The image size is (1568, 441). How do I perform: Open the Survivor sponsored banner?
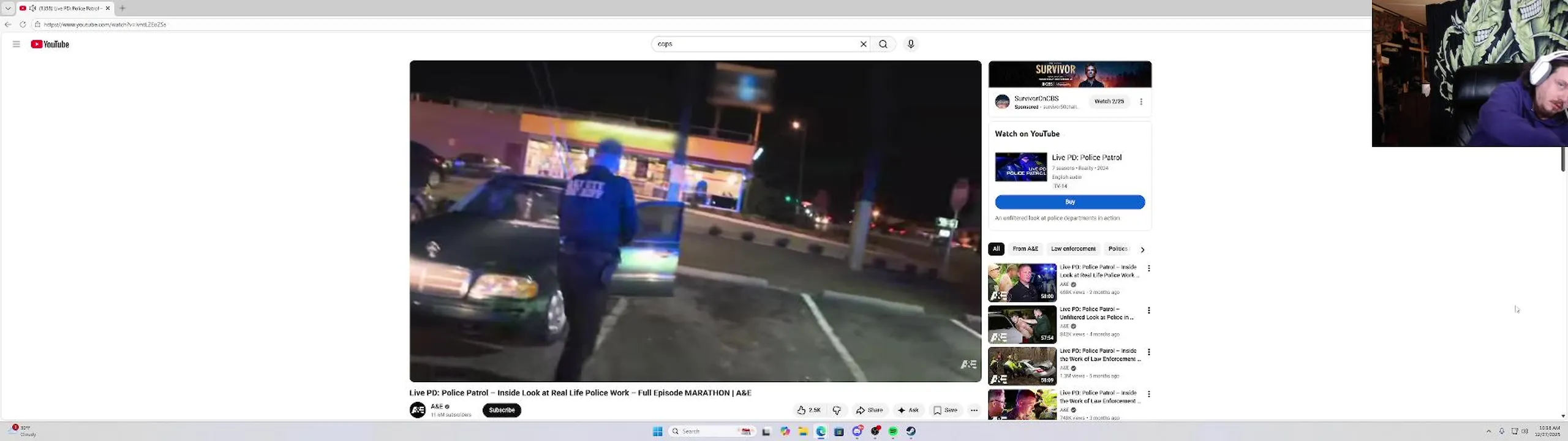[1070, 74]
